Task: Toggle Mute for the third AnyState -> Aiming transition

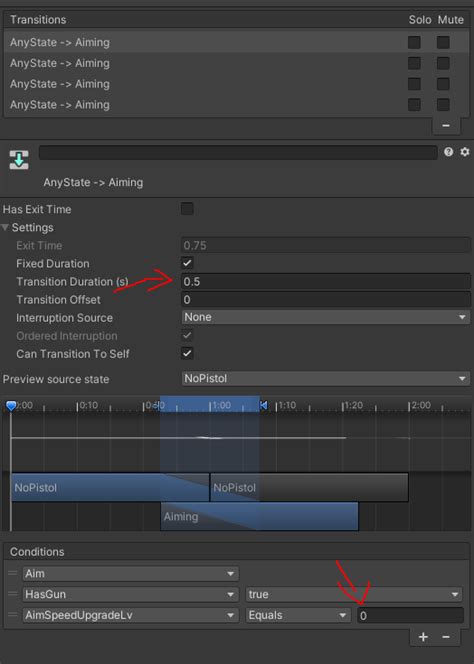Action: pos(443,84)
